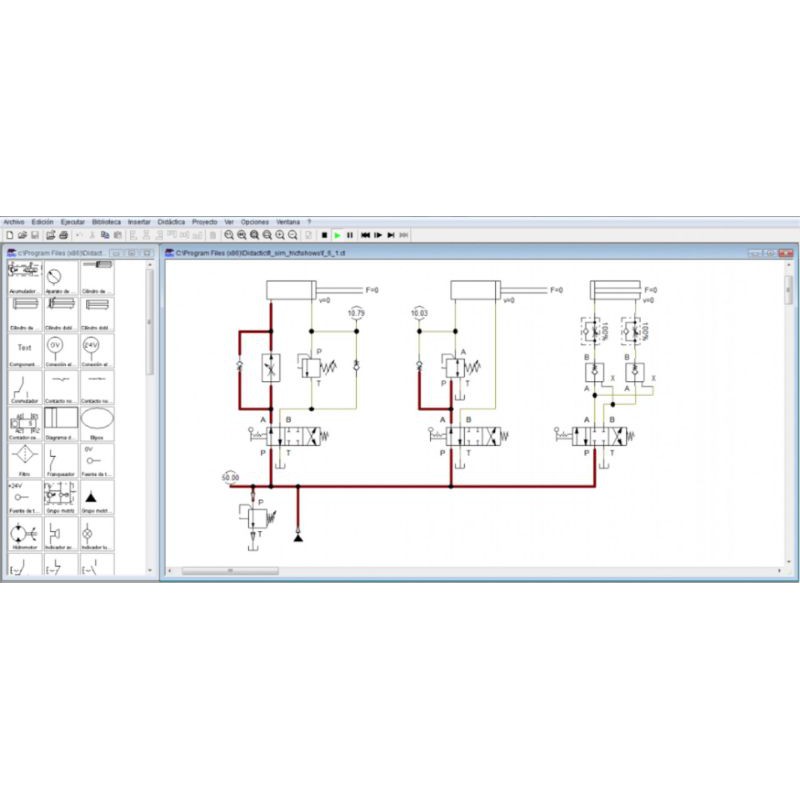Open the Proyecto menu
Viewport: 800px width, 800px height.
204,222
